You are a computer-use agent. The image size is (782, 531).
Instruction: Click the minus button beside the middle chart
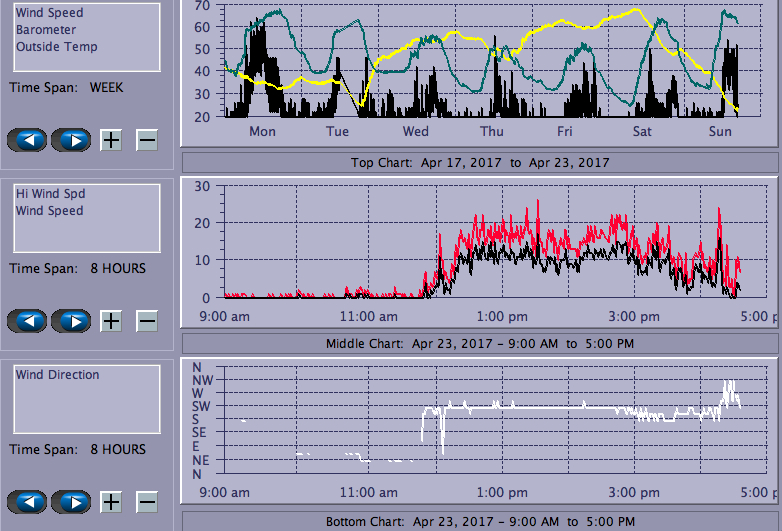(147, 321)
